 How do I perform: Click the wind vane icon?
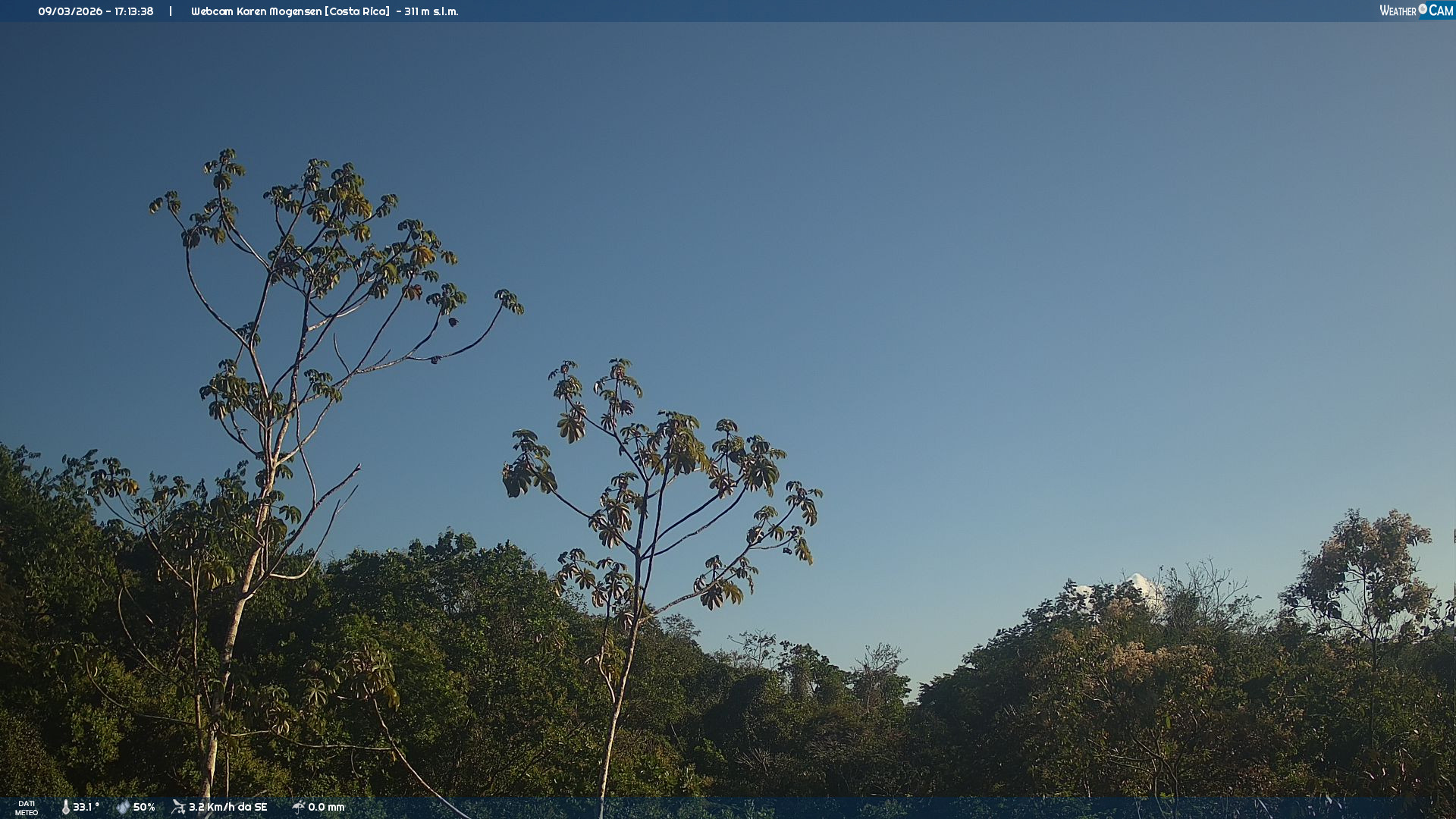pyautogui.click(x=178, y=807)
